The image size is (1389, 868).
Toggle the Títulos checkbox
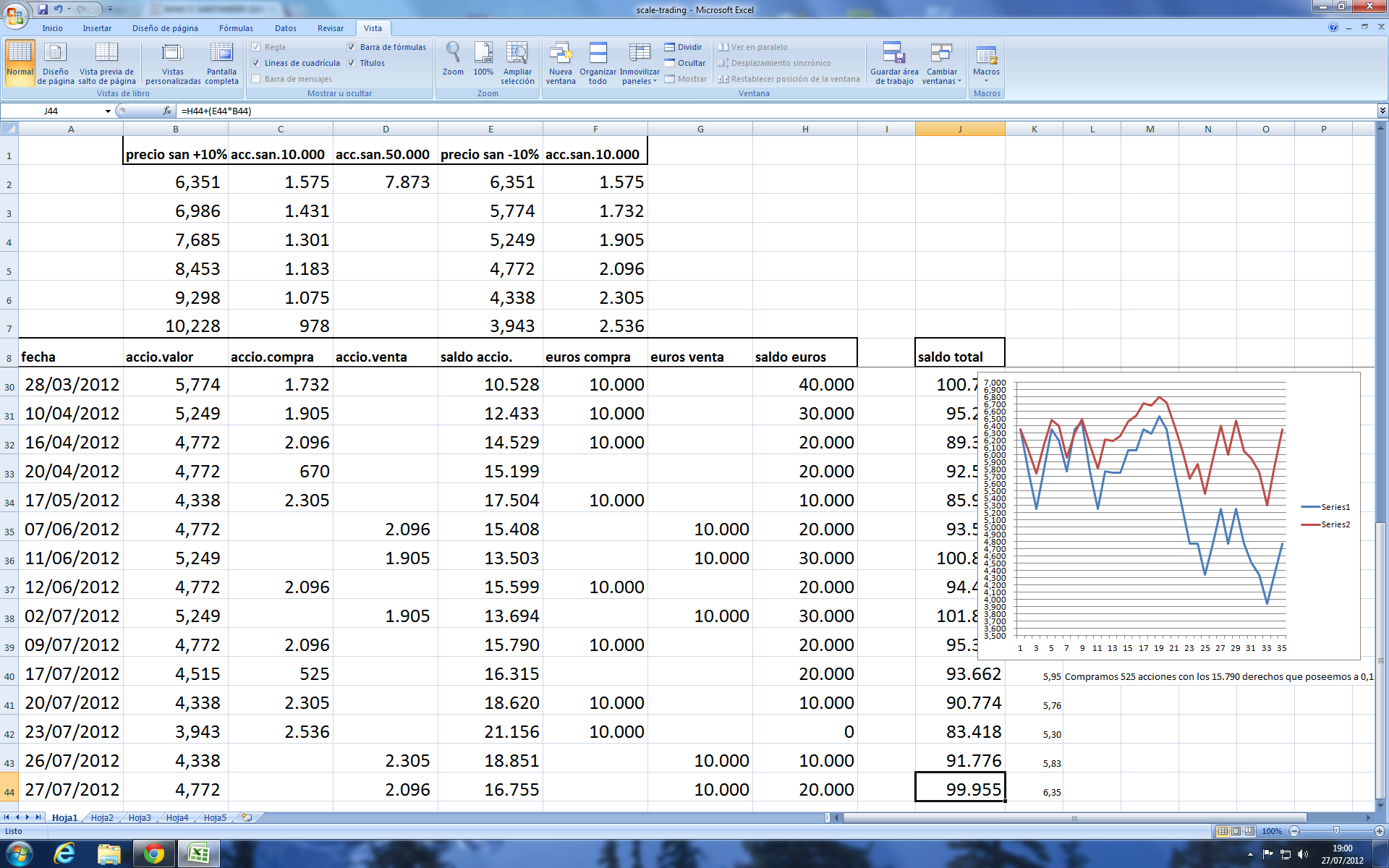click(x=352, y=63)
